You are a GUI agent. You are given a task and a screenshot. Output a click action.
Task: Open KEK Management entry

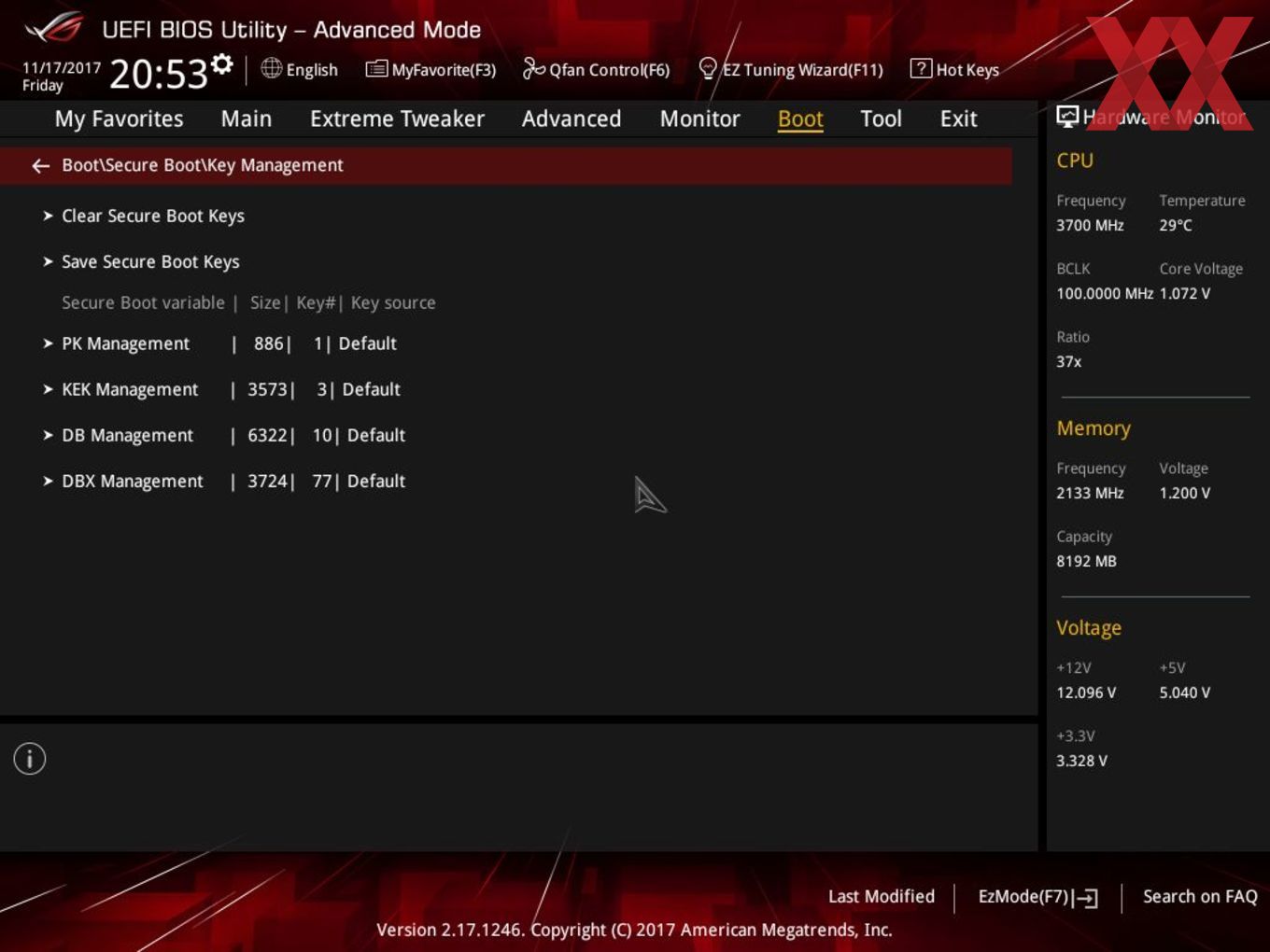click(x=130, y=389)
